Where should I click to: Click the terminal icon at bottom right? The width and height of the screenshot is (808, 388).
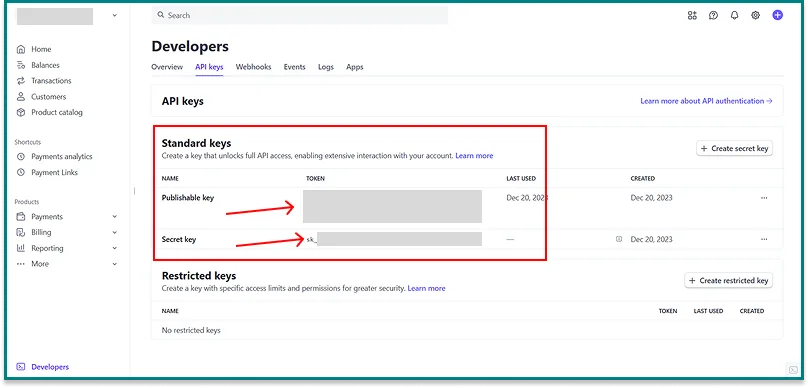coord(793,369)
